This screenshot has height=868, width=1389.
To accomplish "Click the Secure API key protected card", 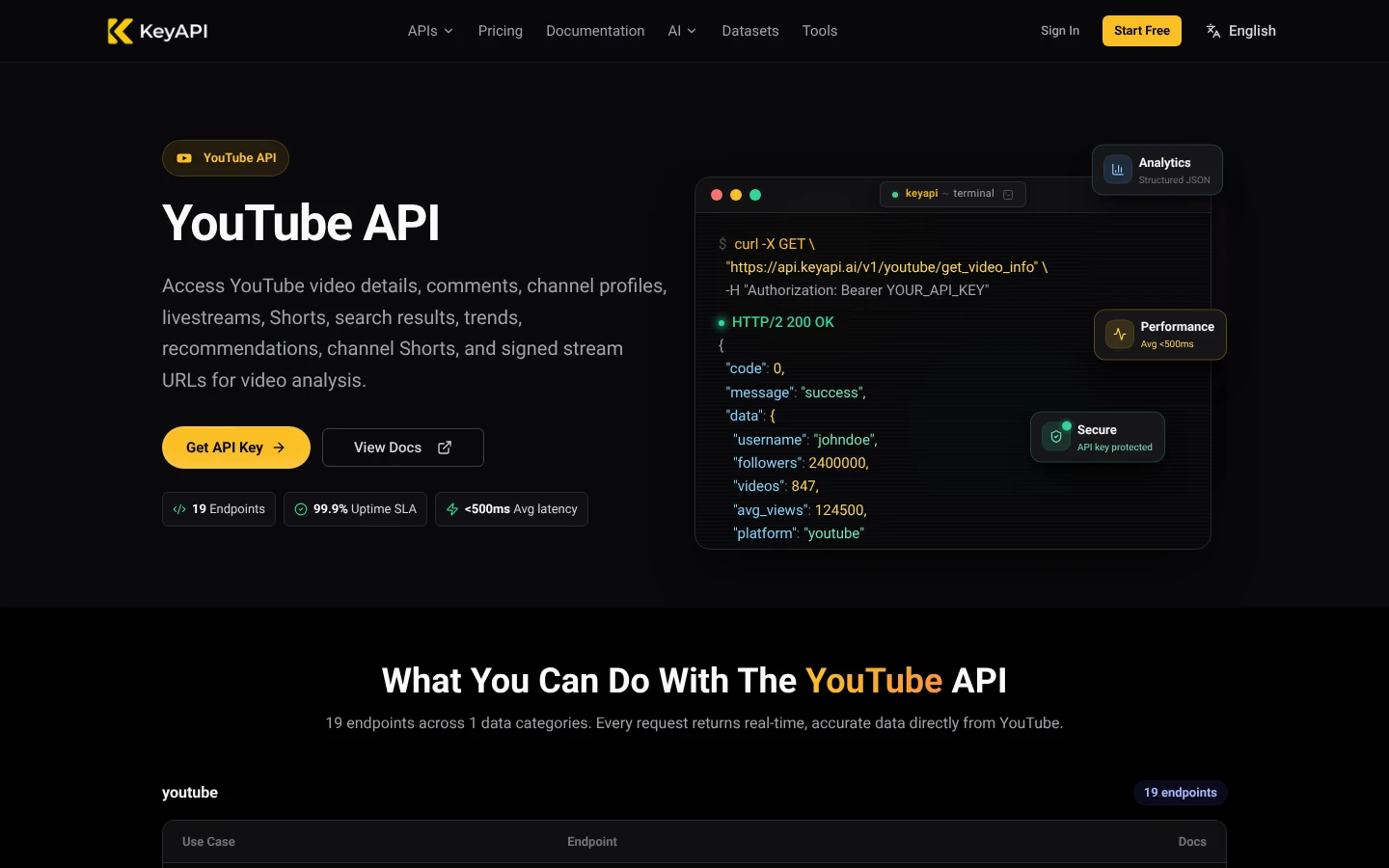I will tap(1098, 438).
